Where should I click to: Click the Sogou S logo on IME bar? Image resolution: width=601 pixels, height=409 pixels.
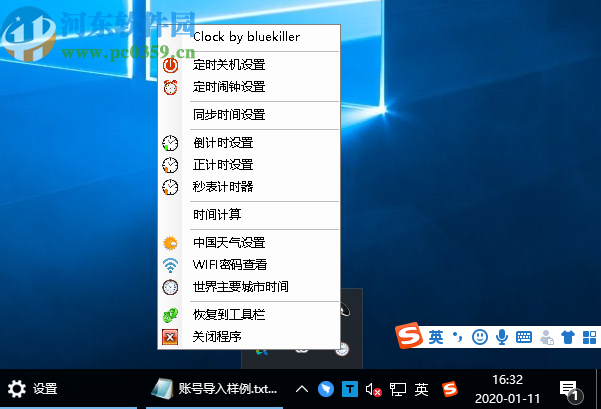409,336
